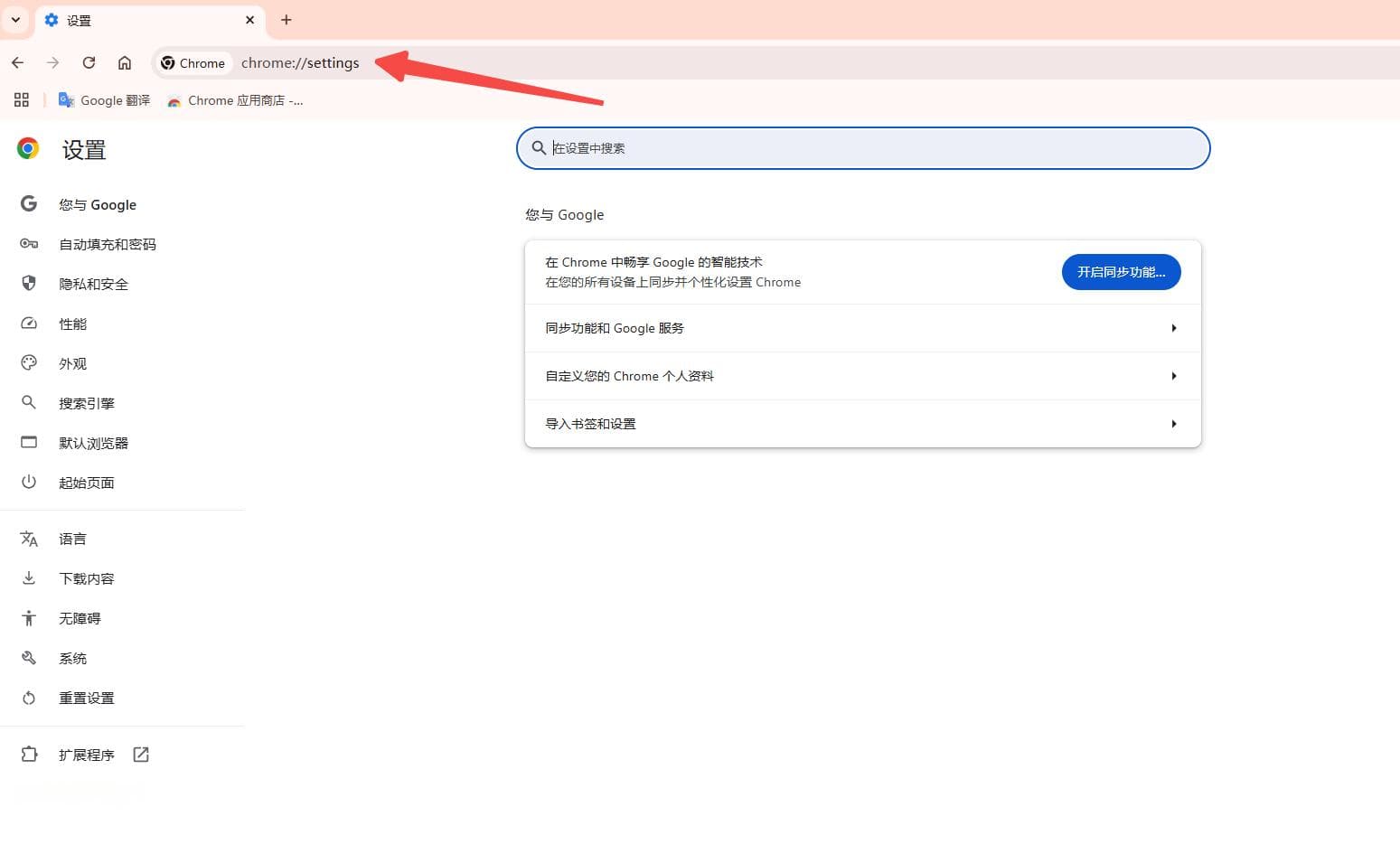Expand arrow for 自定义您的 Chrome 个人资料

tap(1174, 376)
